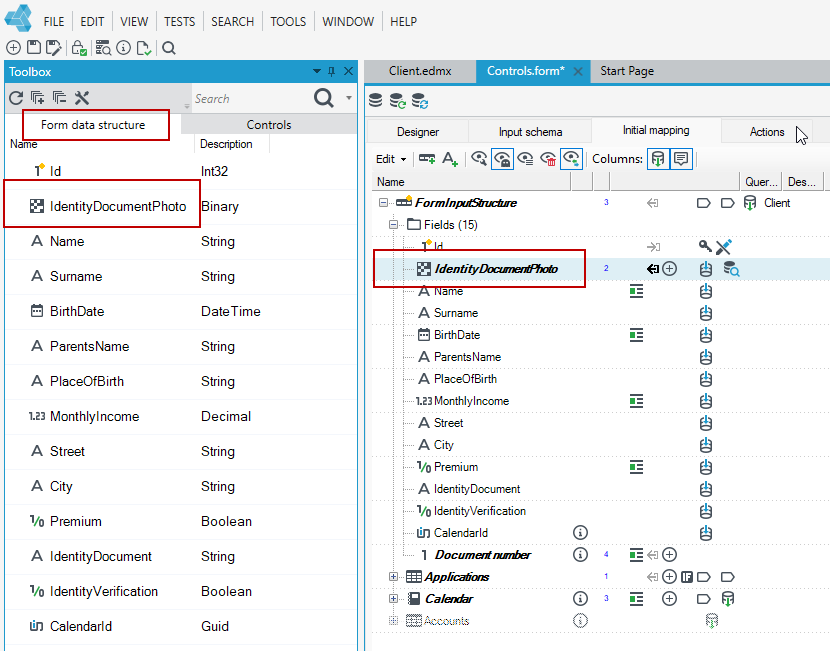Open the Edit dropdown in mapping toolbar
The height and width of the screenshot is (651, 830).
point(391,159)
